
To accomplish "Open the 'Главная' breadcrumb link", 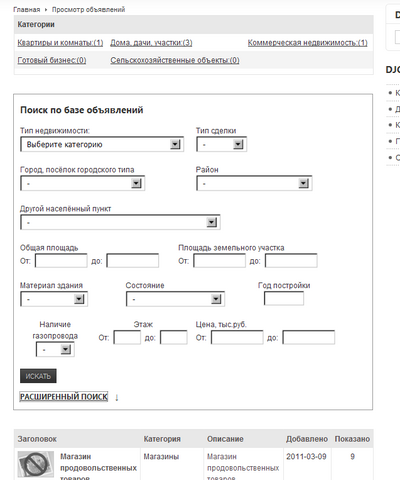I will point(26,9).
